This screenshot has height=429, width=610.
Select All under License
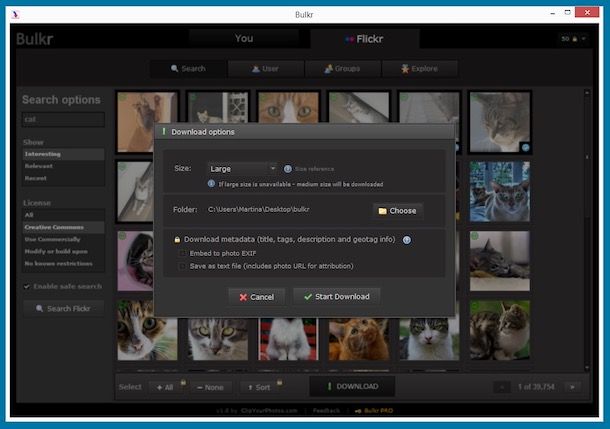click(63, 215)
